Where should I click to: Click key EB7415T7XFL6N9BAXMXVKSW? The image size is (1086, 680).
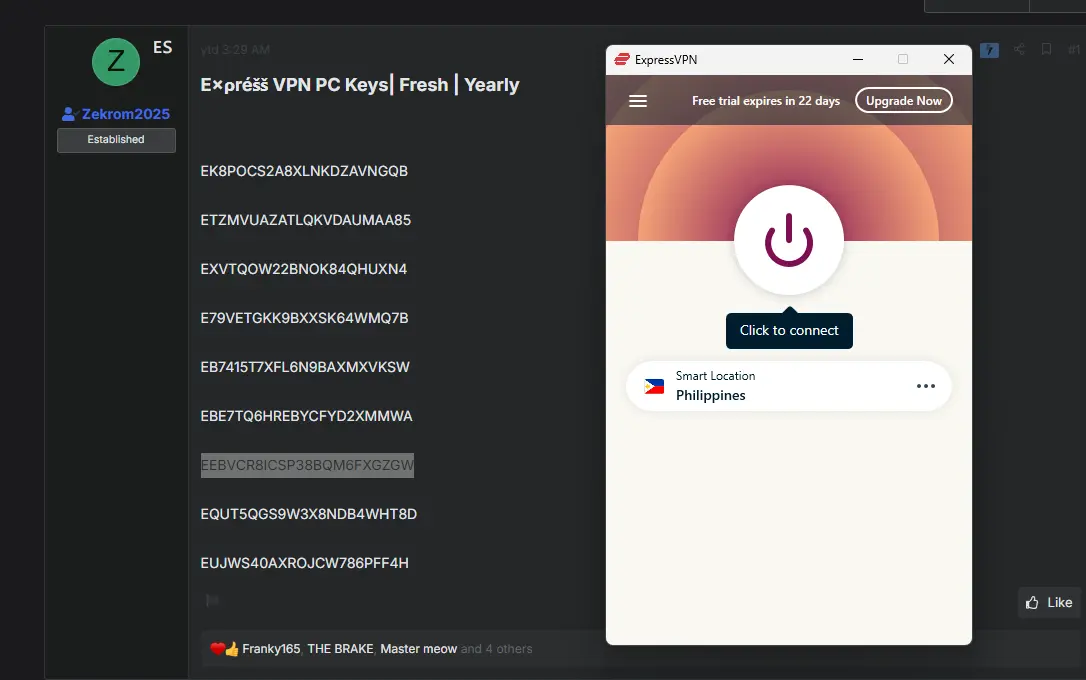[305, 367]
